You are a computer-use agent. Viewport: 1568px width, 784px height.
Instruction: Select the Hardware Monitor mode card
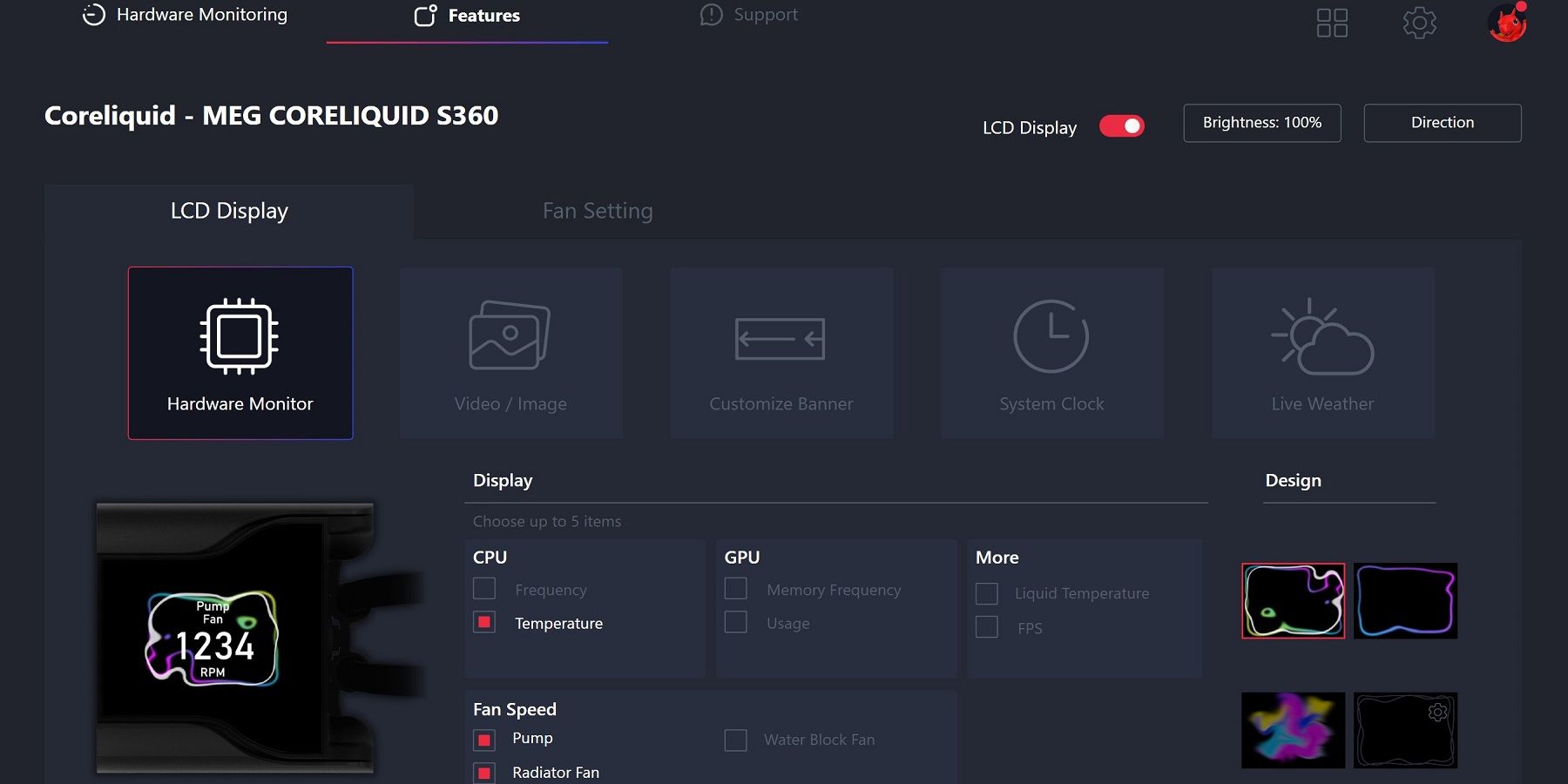240,353
